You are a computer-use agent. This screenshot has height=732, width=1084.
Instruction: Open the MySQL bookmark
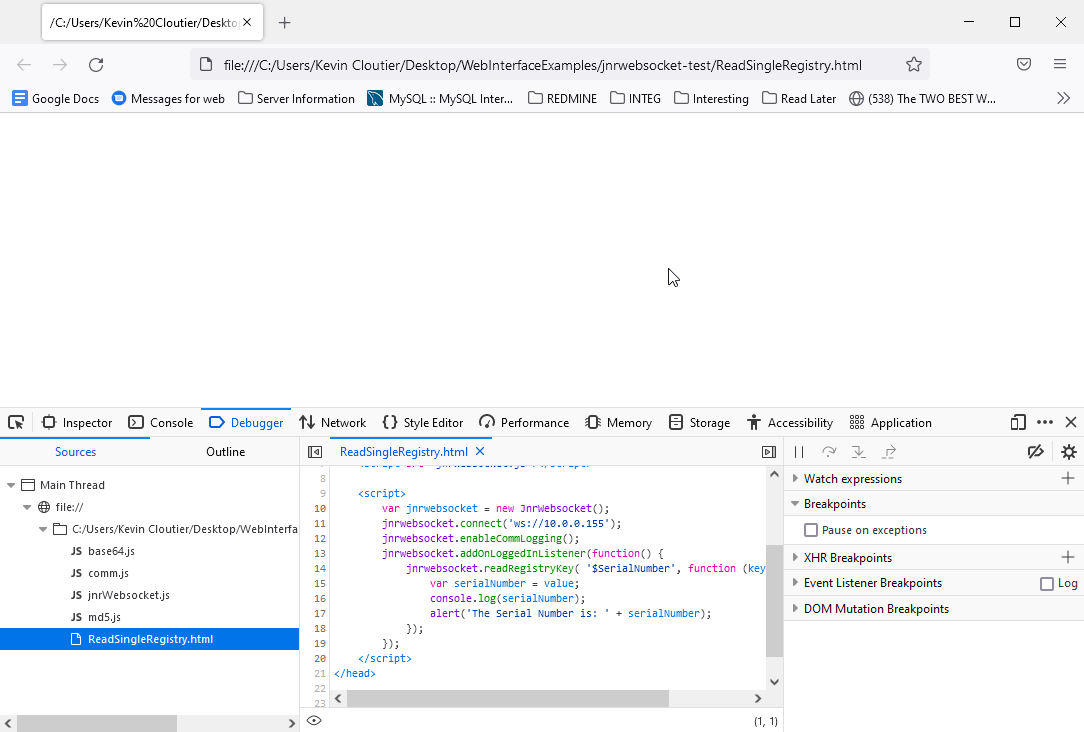[x=440, y=98]
